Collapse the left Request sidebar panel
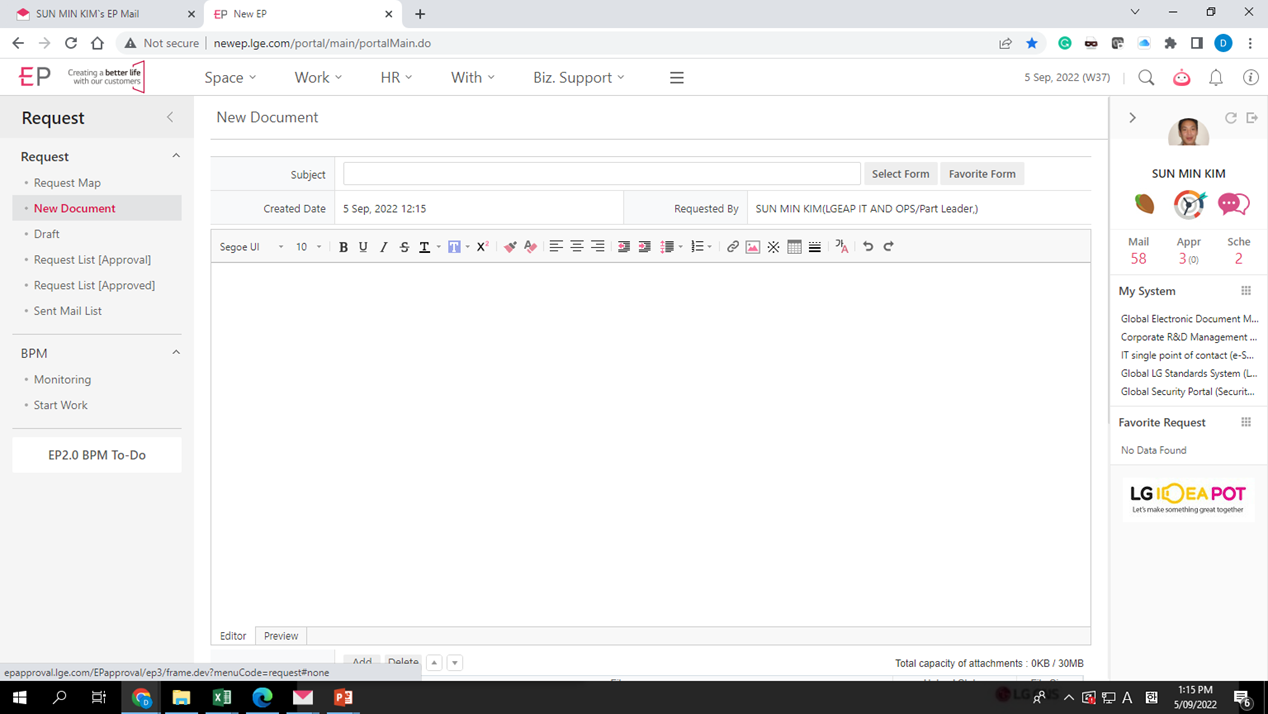The image size is (1268, 714). tap(170, 117)
